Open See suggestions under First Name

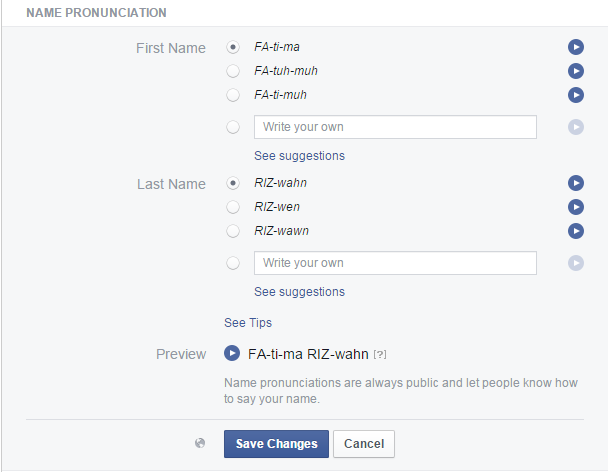299,156
